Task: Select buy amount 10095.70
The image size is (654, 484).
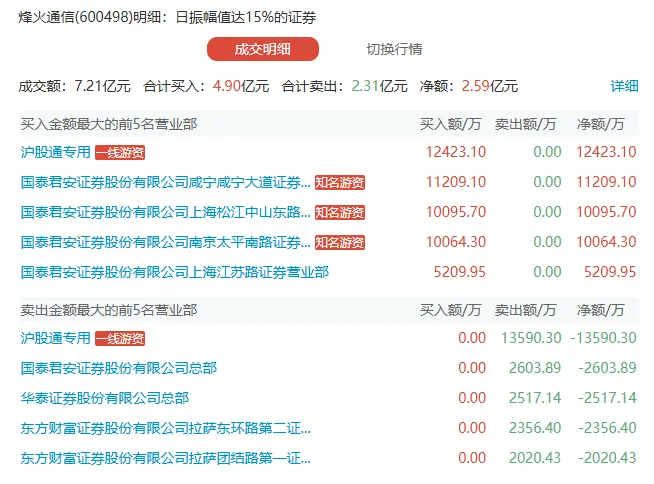Action: point(456,212)
